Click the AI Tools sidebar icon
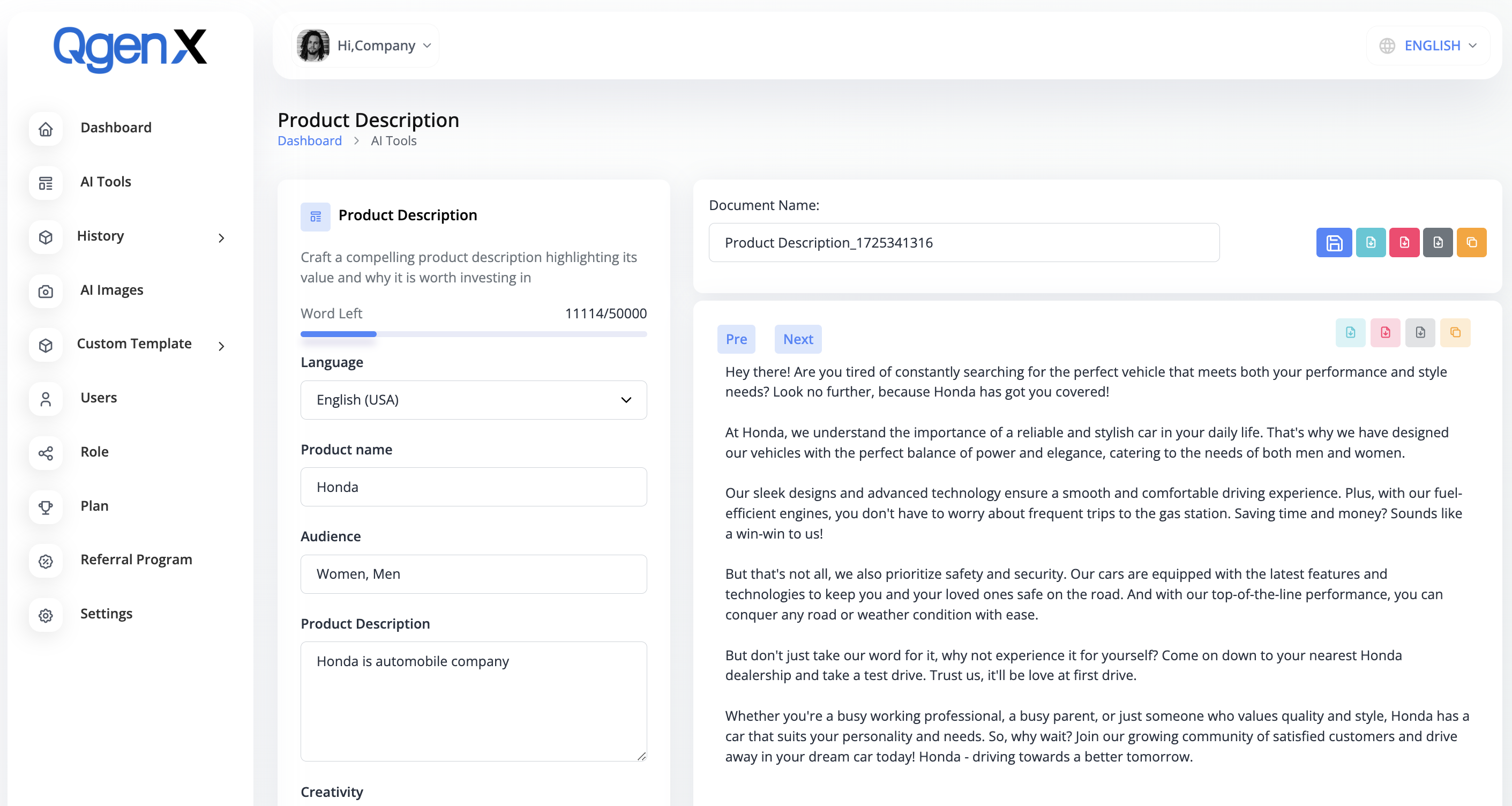 pyautogui.click(x=46, y=183)
